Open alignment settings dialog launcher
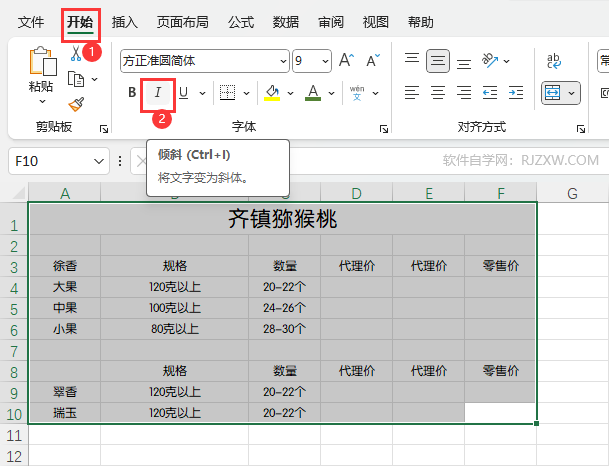 point(581,129)
